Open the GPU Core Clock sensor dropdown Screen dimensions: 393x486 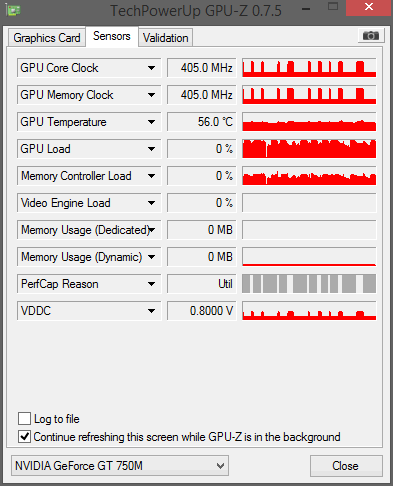151,68
